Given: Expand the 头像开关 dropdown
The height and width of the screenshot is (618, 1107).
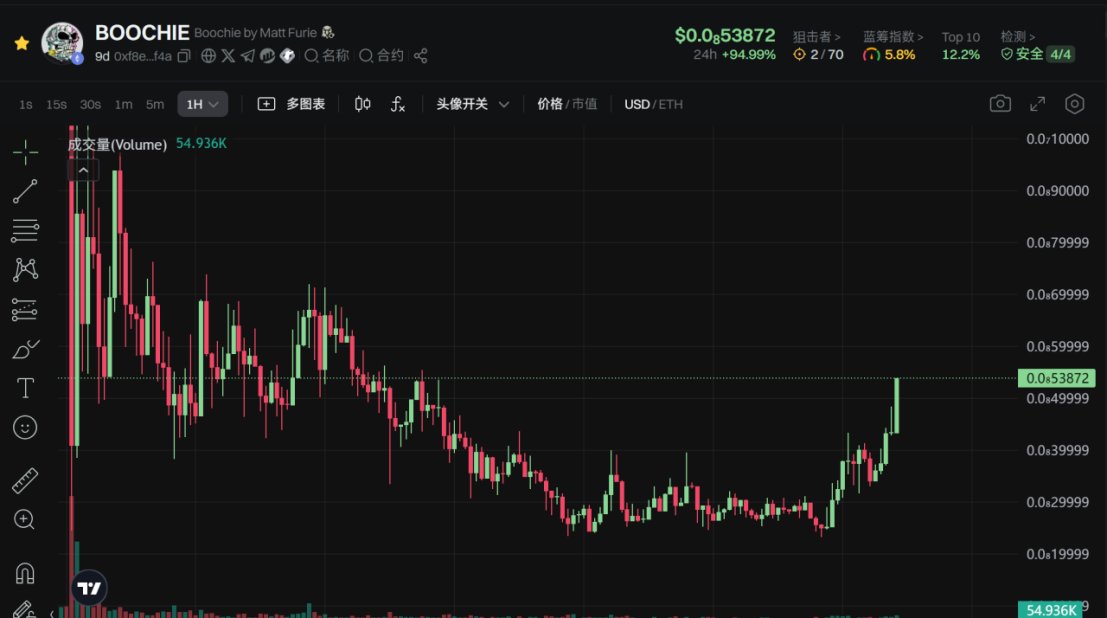Looking at the screenshot, I should [472, 105].
